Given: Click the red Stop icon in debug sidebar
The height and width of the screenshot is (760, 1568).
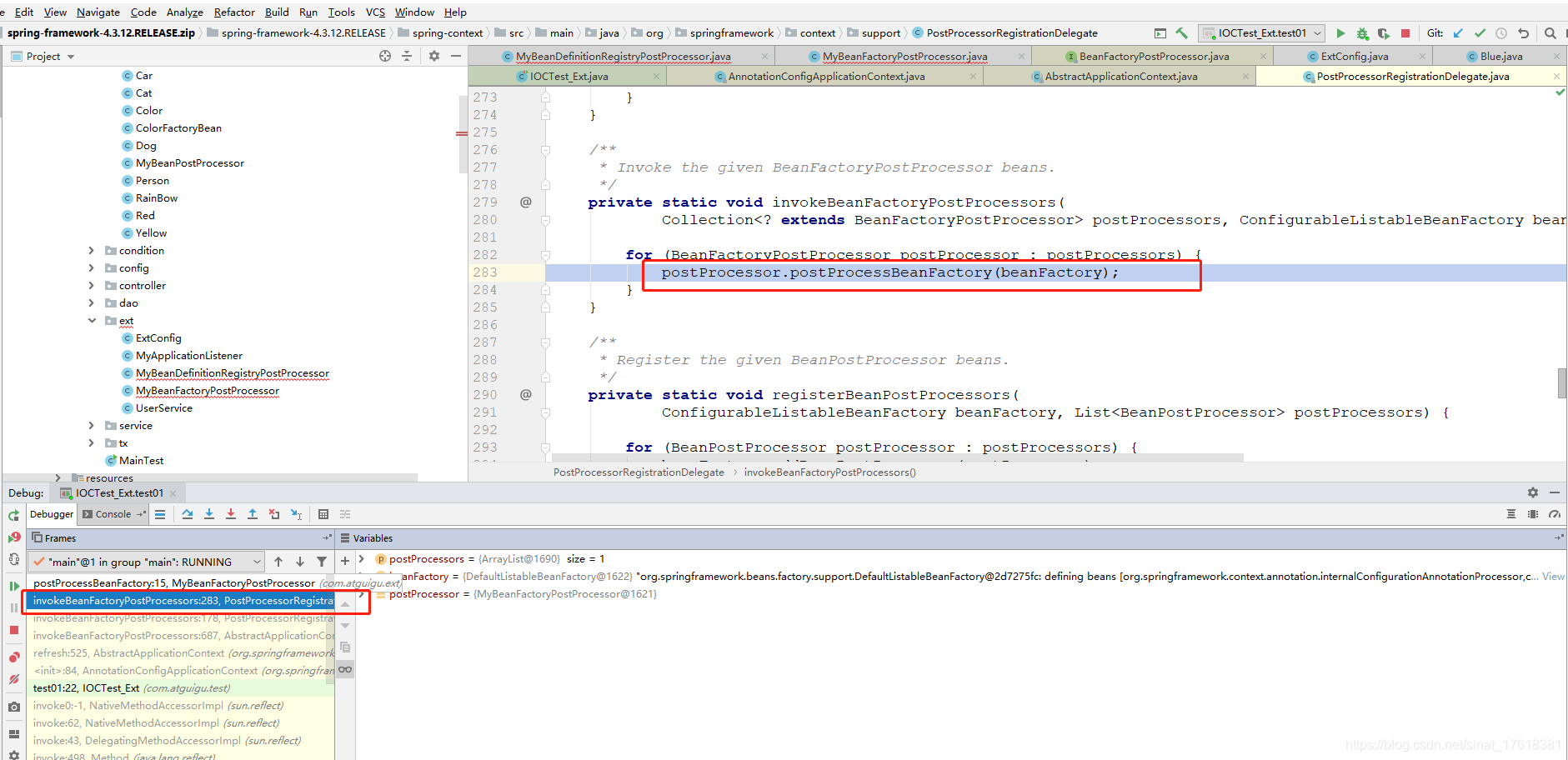Looking at the screenshot, I should pos(13,630).
